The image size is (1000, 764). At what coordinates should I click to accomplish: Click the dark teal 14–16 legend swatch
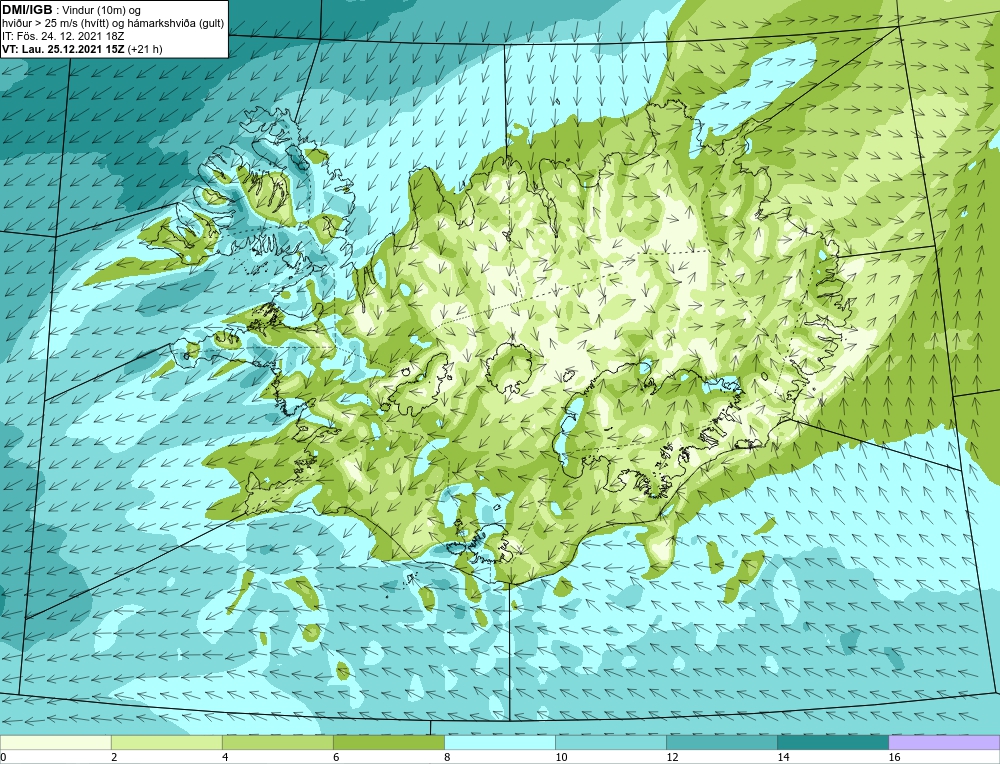click(x=832, y=742)
